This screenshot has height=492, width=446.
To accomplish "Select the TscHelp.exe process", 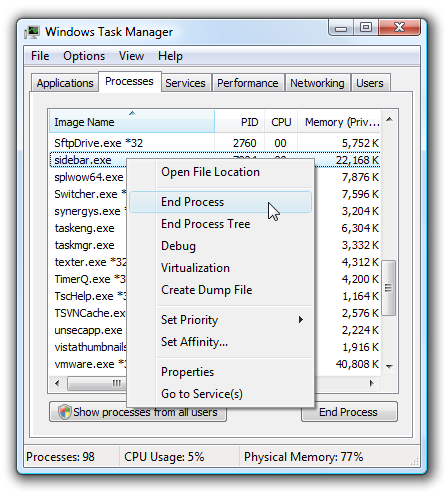I will pos(89,296).
